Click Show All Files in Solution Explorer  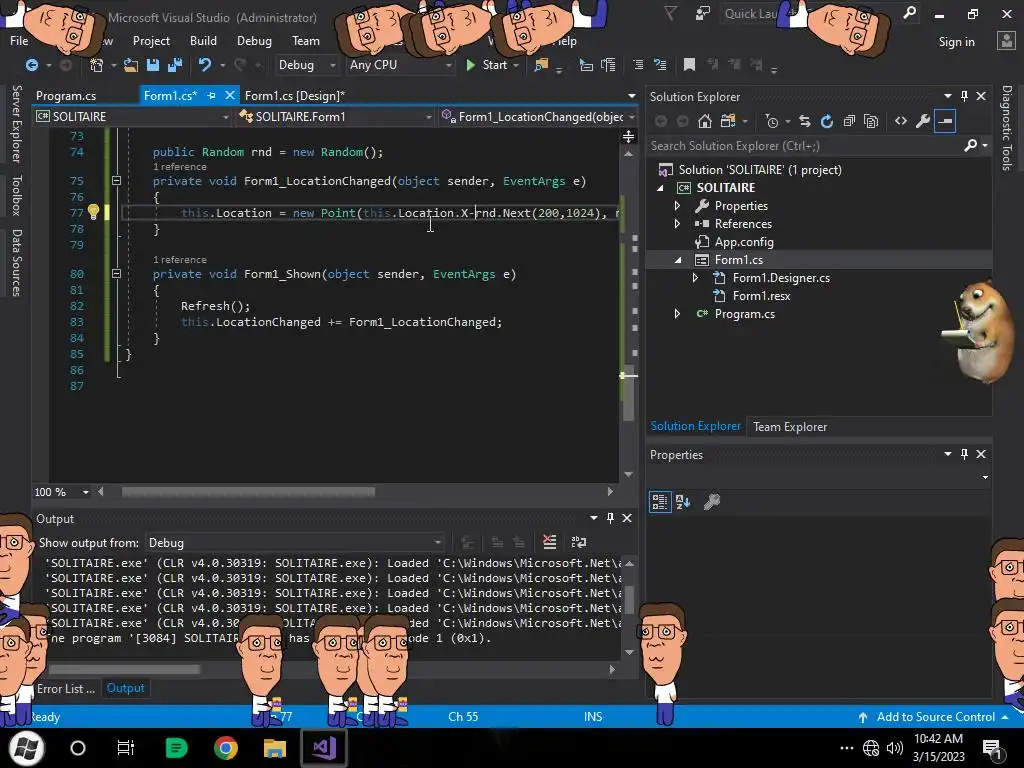871,121
